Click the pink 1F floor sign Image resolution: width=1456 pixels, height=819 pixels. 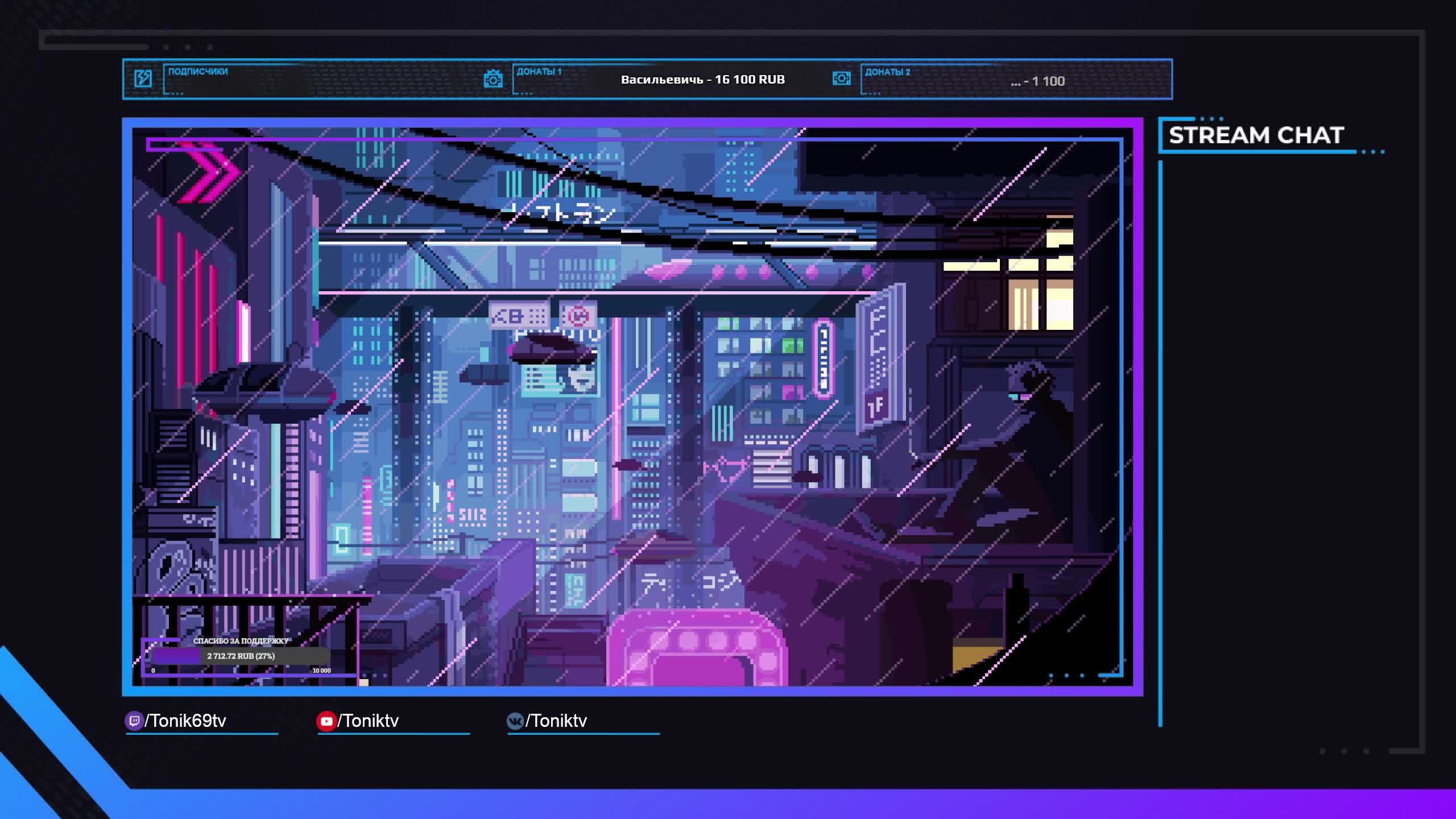(x=876, y=406)
